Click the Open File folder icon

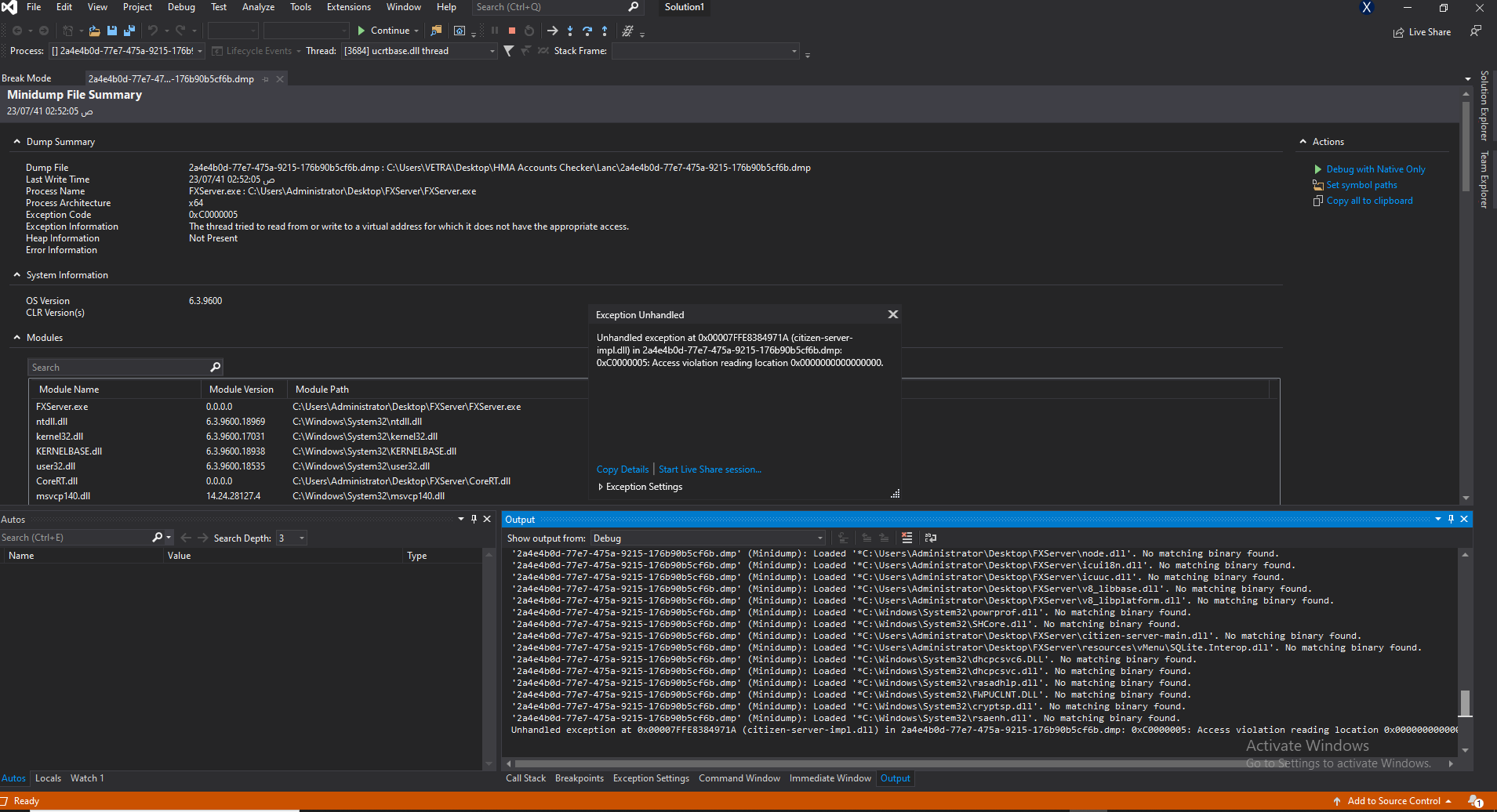(x=94, y=31)
